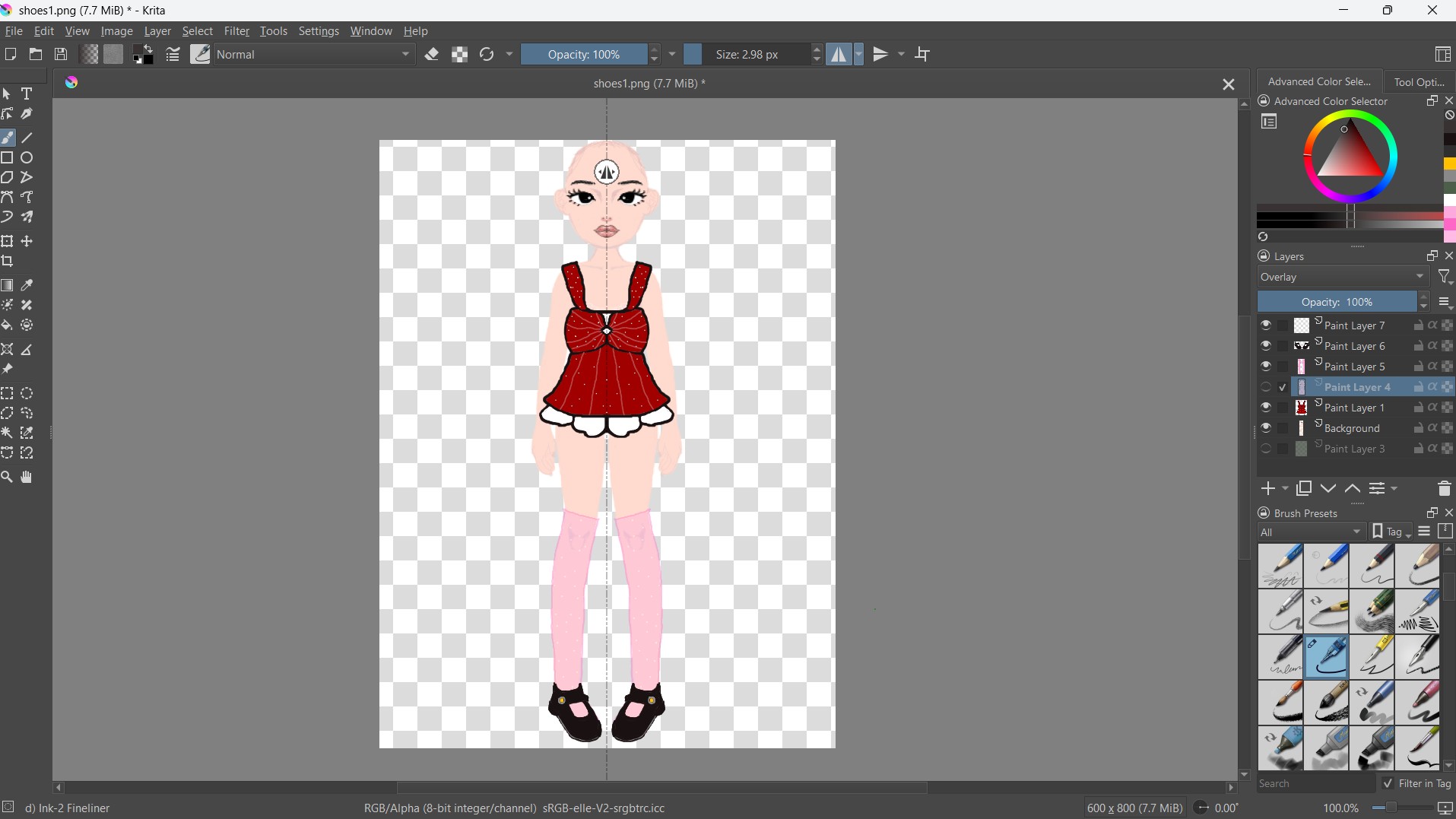Select the Gradient tool
This screenshot has height=819, width=1456.
point(8,285)
